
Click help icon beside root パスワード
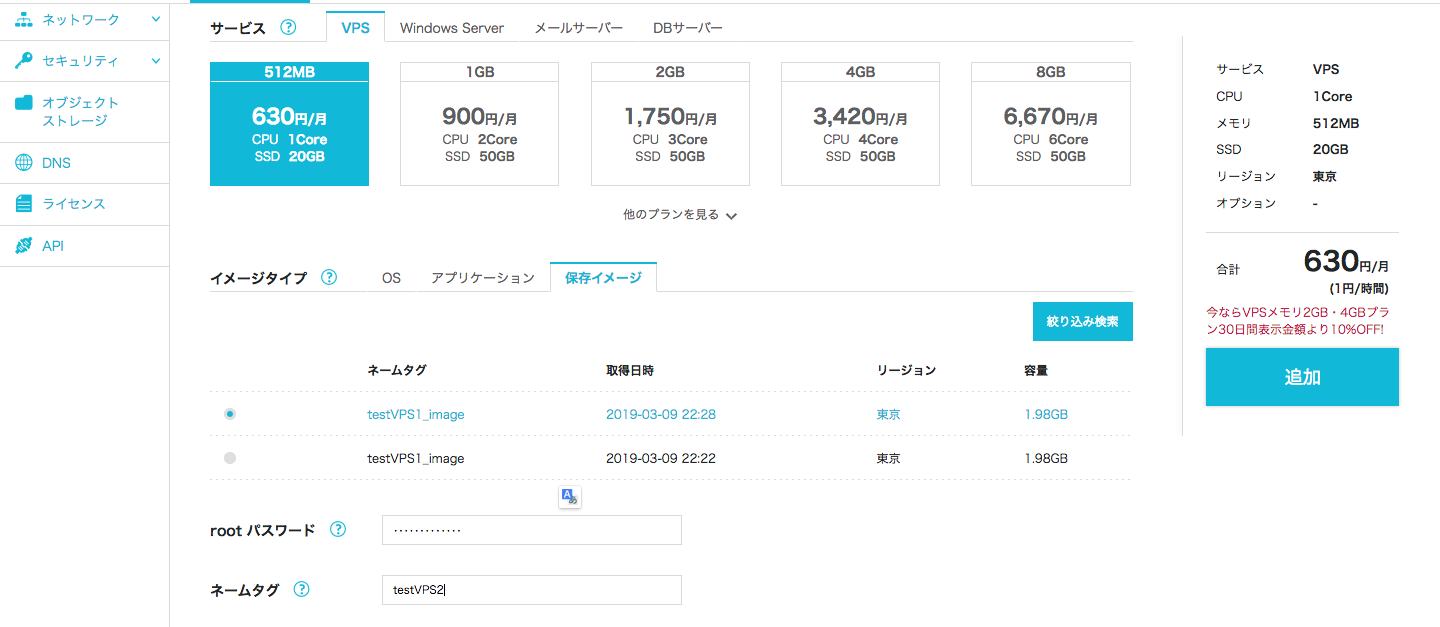338,530
